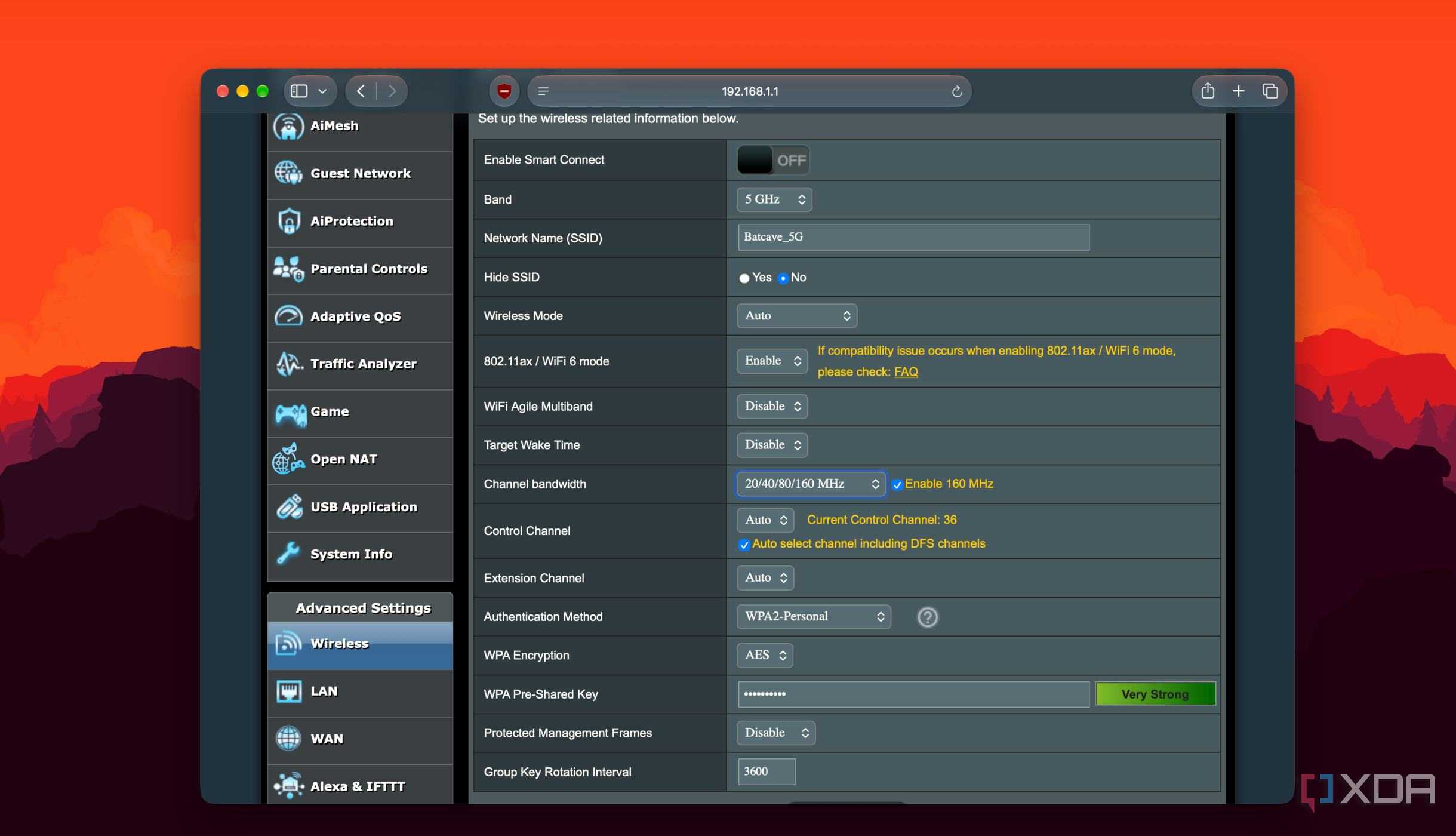Open the Channel bandwidth dropdown
The width and height of the screenshot is (1456, 836).
tap(811, 484)
